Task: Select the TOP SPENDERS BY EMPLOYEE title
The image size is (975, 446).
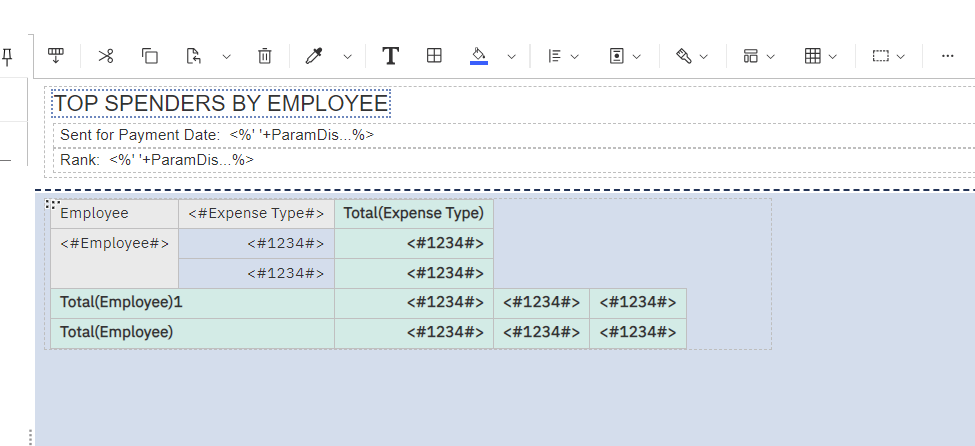Action: [x=220, y=103]
